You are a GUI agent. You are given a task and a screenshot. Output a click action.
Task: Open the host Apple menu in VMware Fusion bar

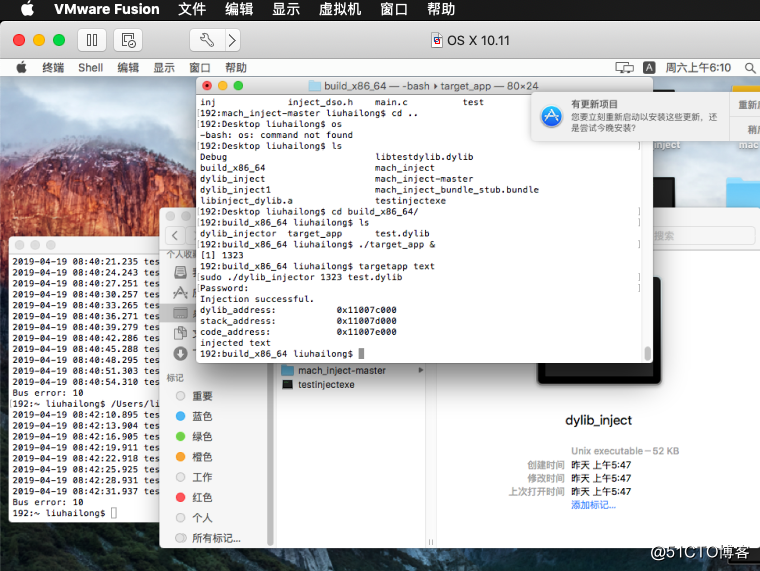(x=27, y=9)
